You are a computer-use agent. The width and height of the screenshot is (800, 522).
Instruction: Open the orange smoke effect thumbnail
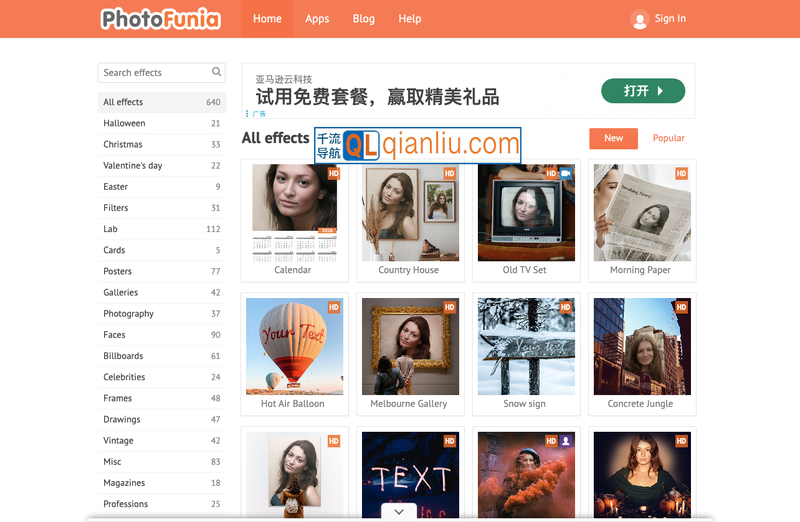(526, 475)
